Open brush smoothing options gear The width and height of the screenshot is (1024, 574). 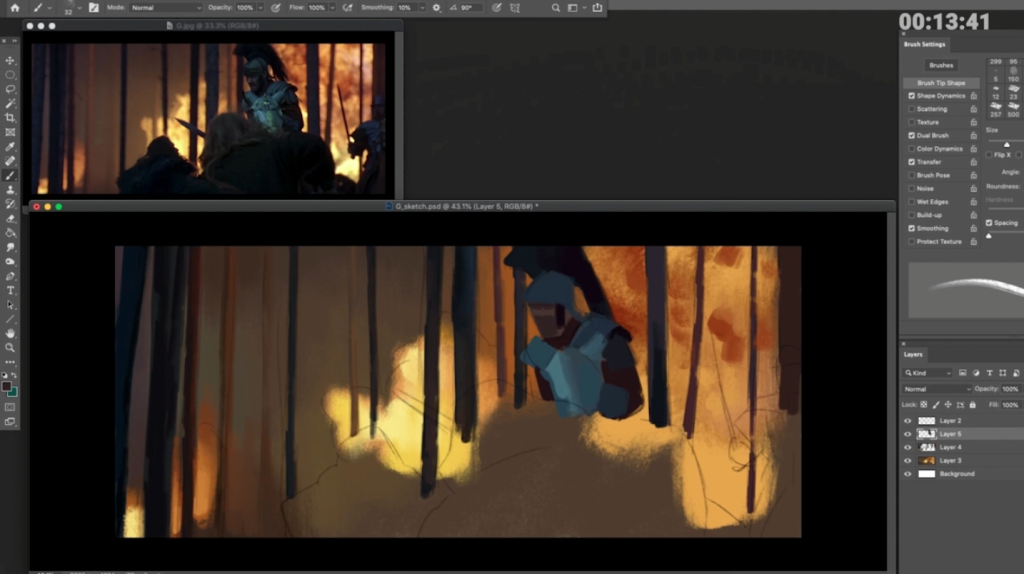[x=436, y=7]
